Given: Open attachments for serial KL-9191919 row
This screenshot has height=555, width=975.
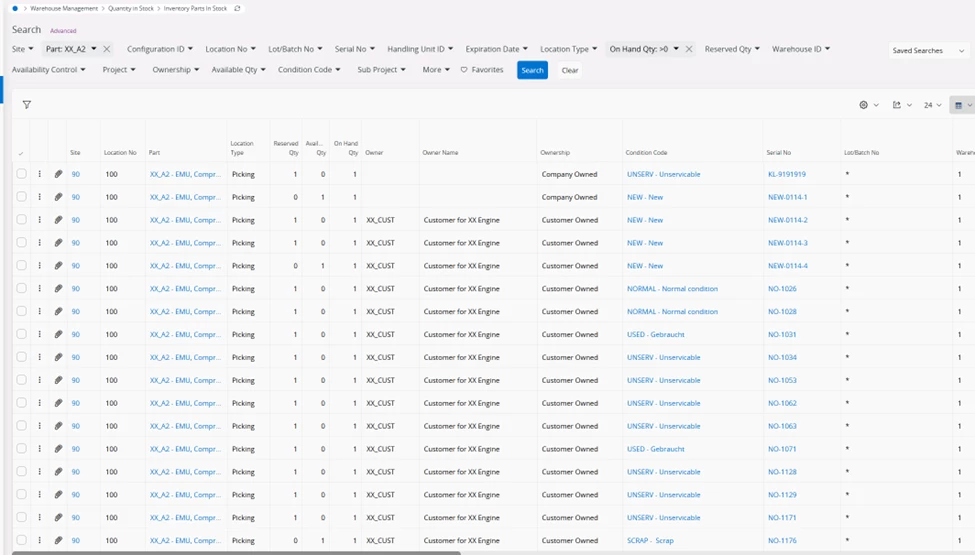Looking at the screenshot, I should coord(58,174).
